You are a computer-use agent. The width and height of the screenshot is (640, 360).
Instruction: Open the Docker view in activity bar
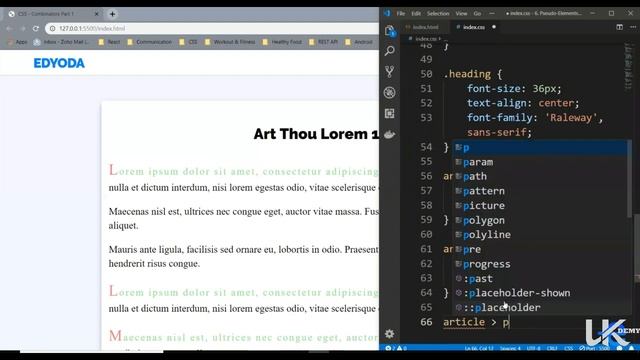(390, 134)
